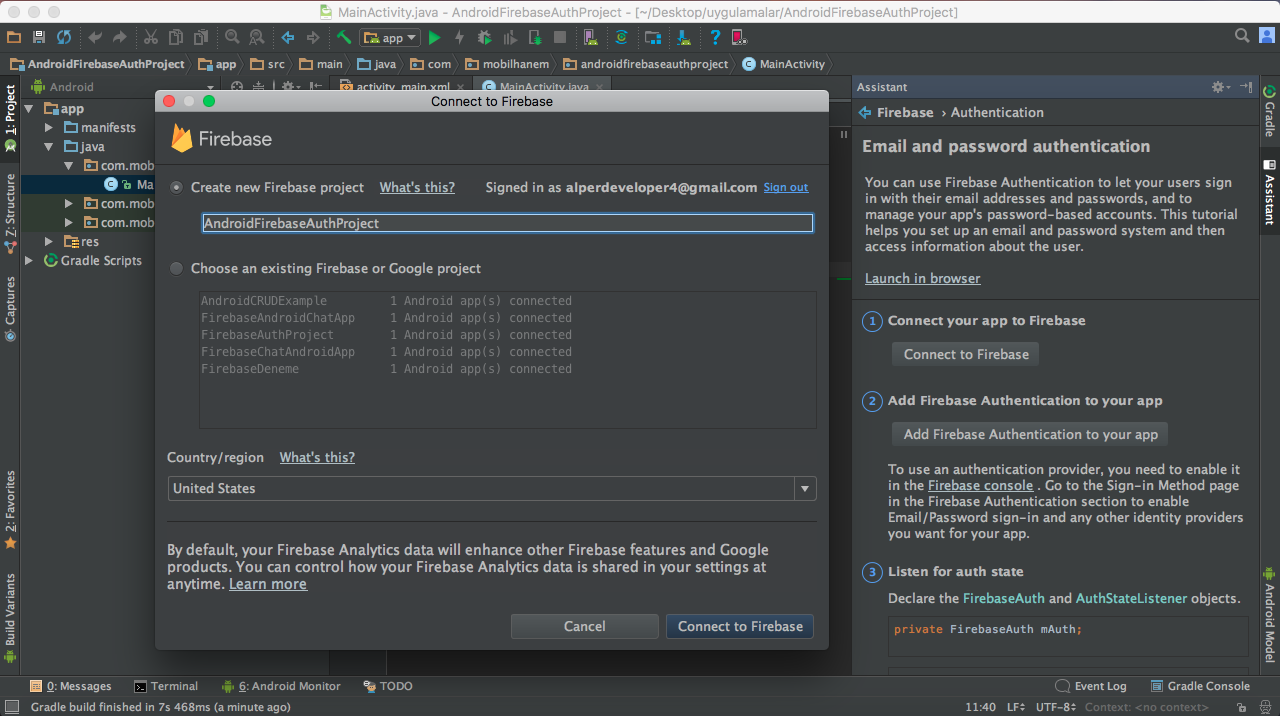Open the app run configuration dropdown

point(390,38)
